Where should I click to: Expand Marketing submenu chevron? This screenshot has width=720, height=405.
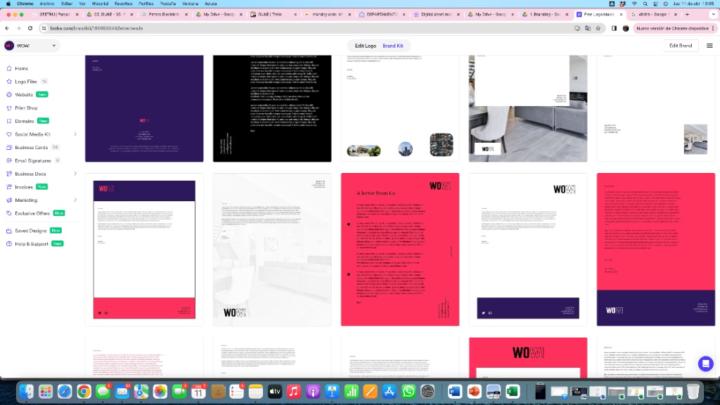click(75, 200)
